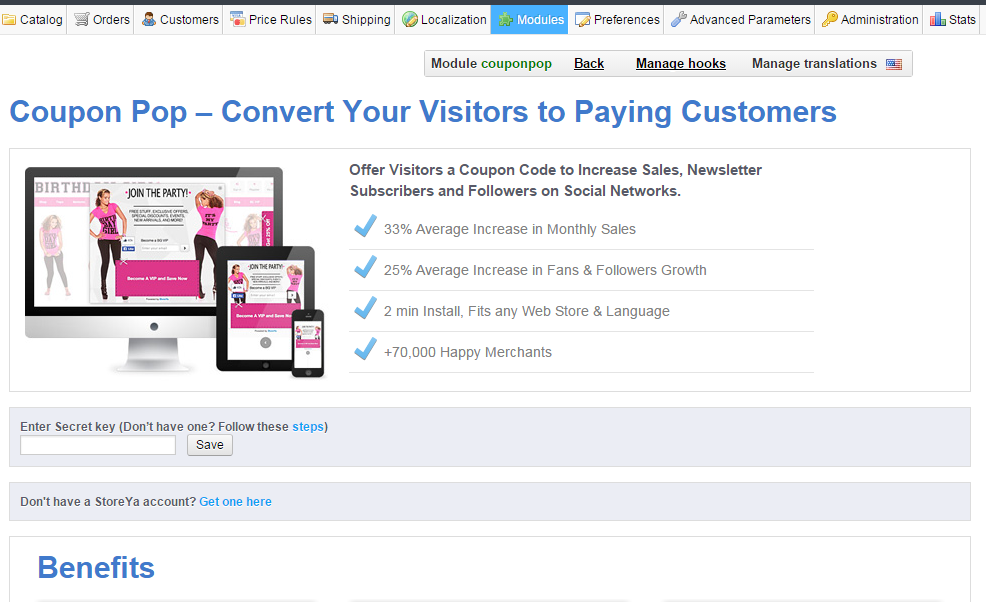Follow the secret key steps link
Image resolution: width=986 pixels, height=602 pixels.
click(308, 427)
